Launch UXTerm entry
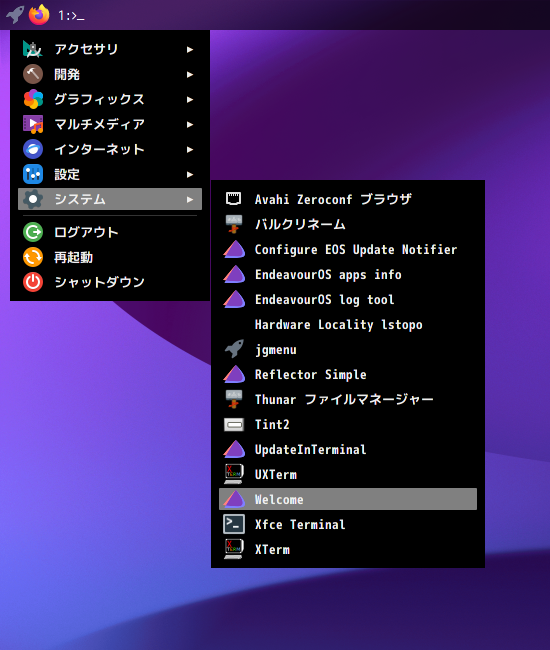This screenshot has width=550, height=650. pos(348,474)
